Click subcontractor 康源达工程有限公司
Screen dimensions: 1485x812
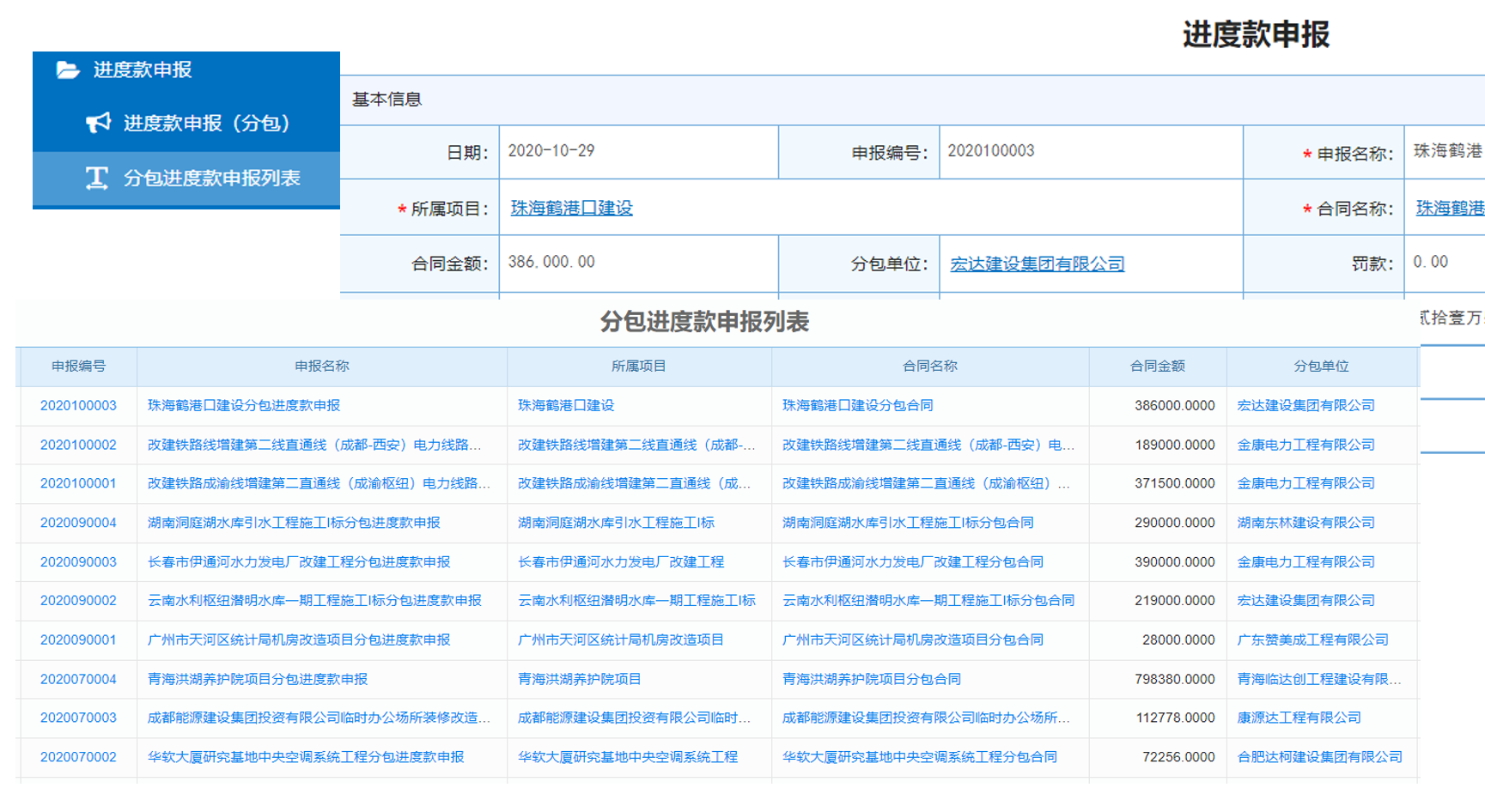1299,718
